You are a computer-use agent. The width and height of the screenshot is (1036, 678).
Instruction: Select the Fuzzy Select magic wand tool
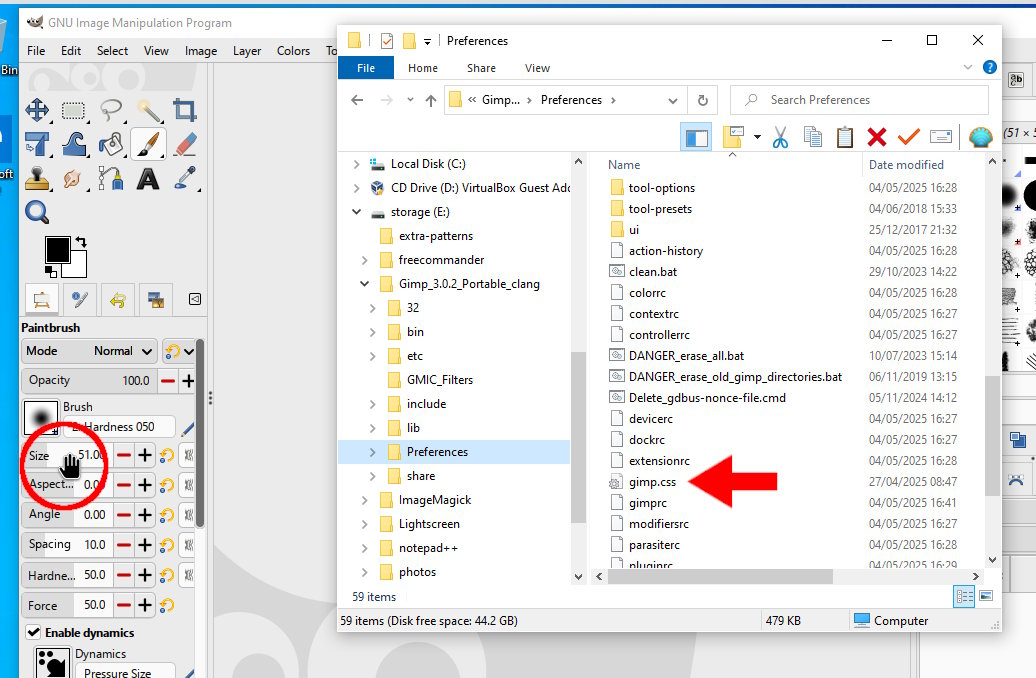[149, 110]
